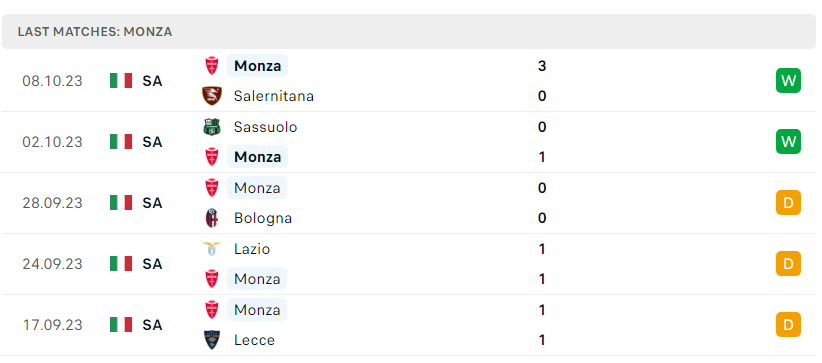
Task: Open the Bologna team link
Action: 263,218
